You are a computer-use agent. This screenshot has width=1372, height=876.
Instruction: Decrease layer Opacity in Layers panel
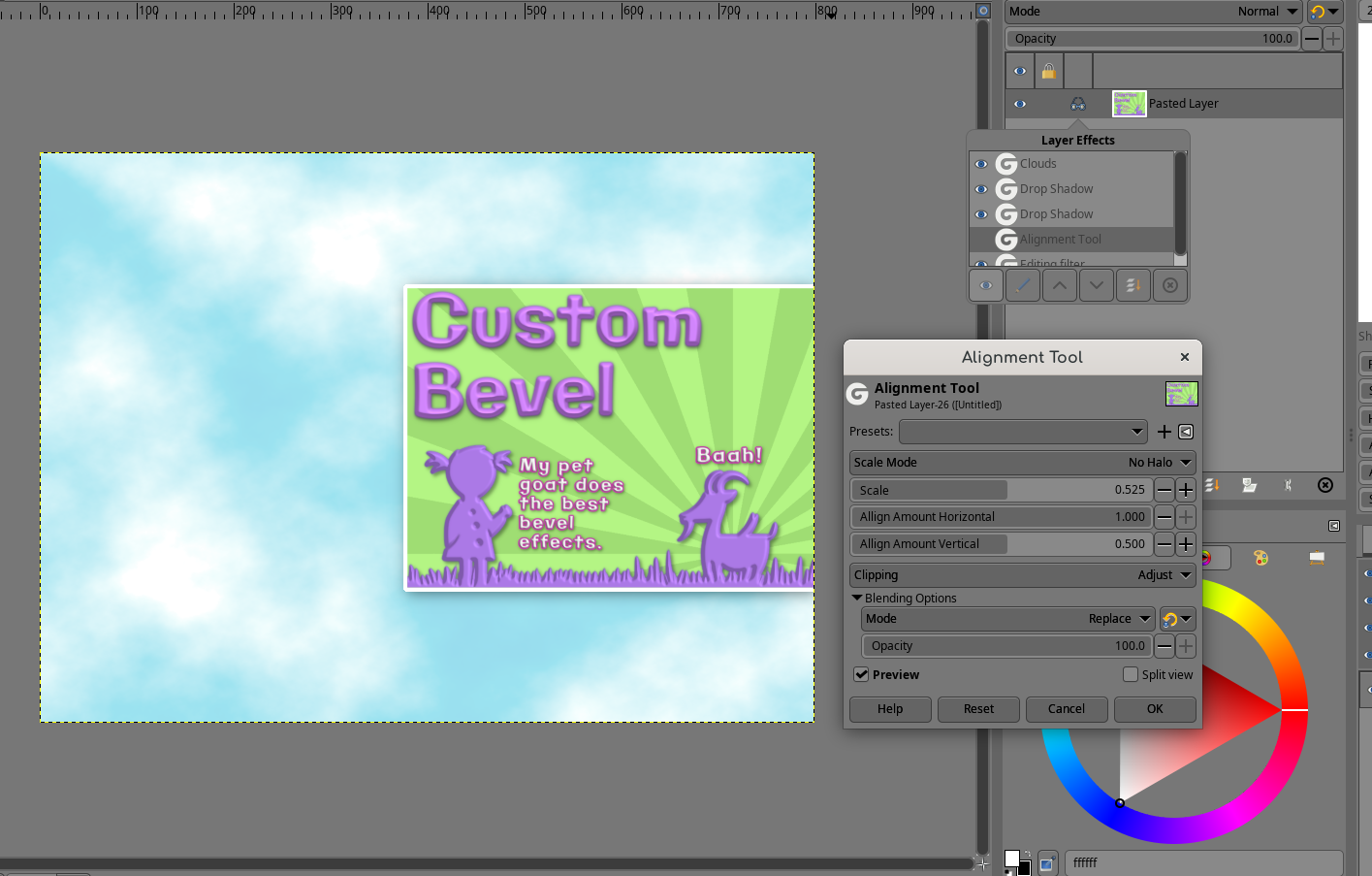tap(1312, 39)
